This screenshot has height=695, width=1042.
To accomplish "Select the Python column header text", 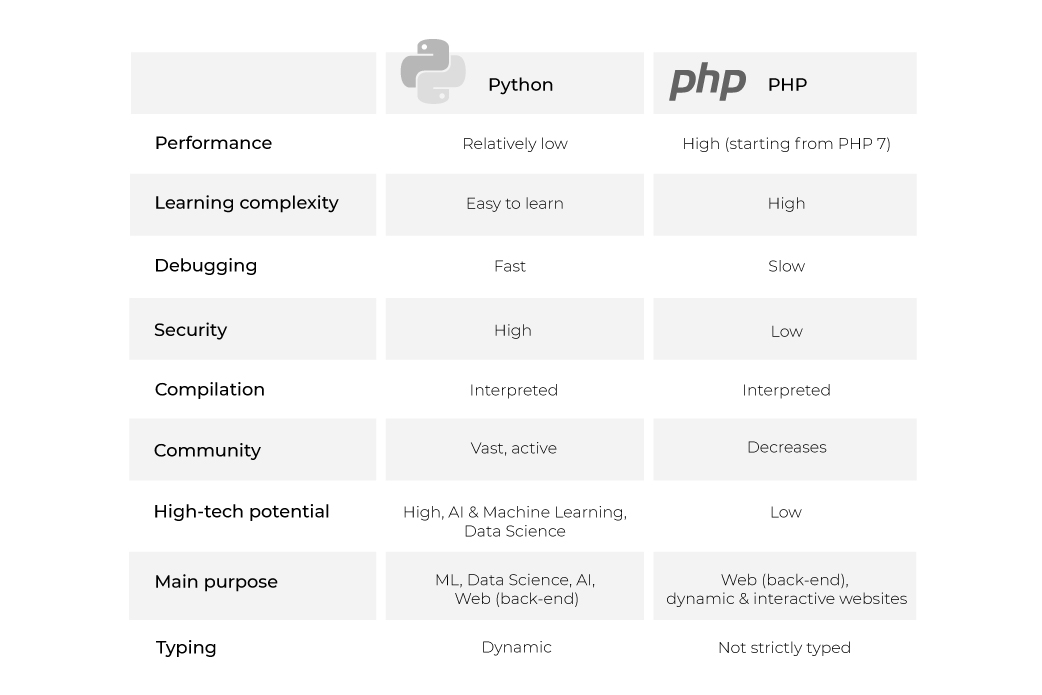I will 520,85.
